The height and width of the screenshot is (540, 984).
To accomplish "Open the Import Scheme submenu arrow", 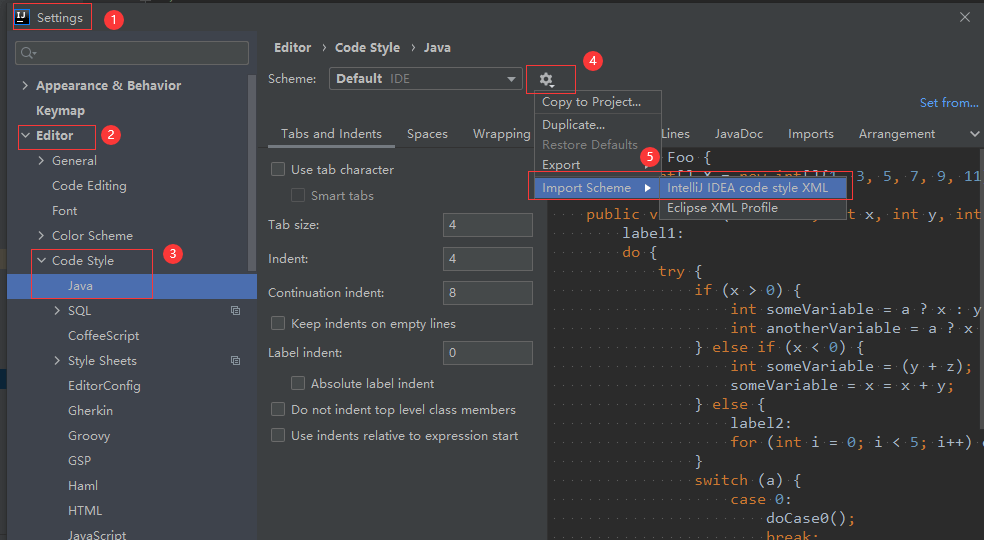I will (x=647, y=188).
